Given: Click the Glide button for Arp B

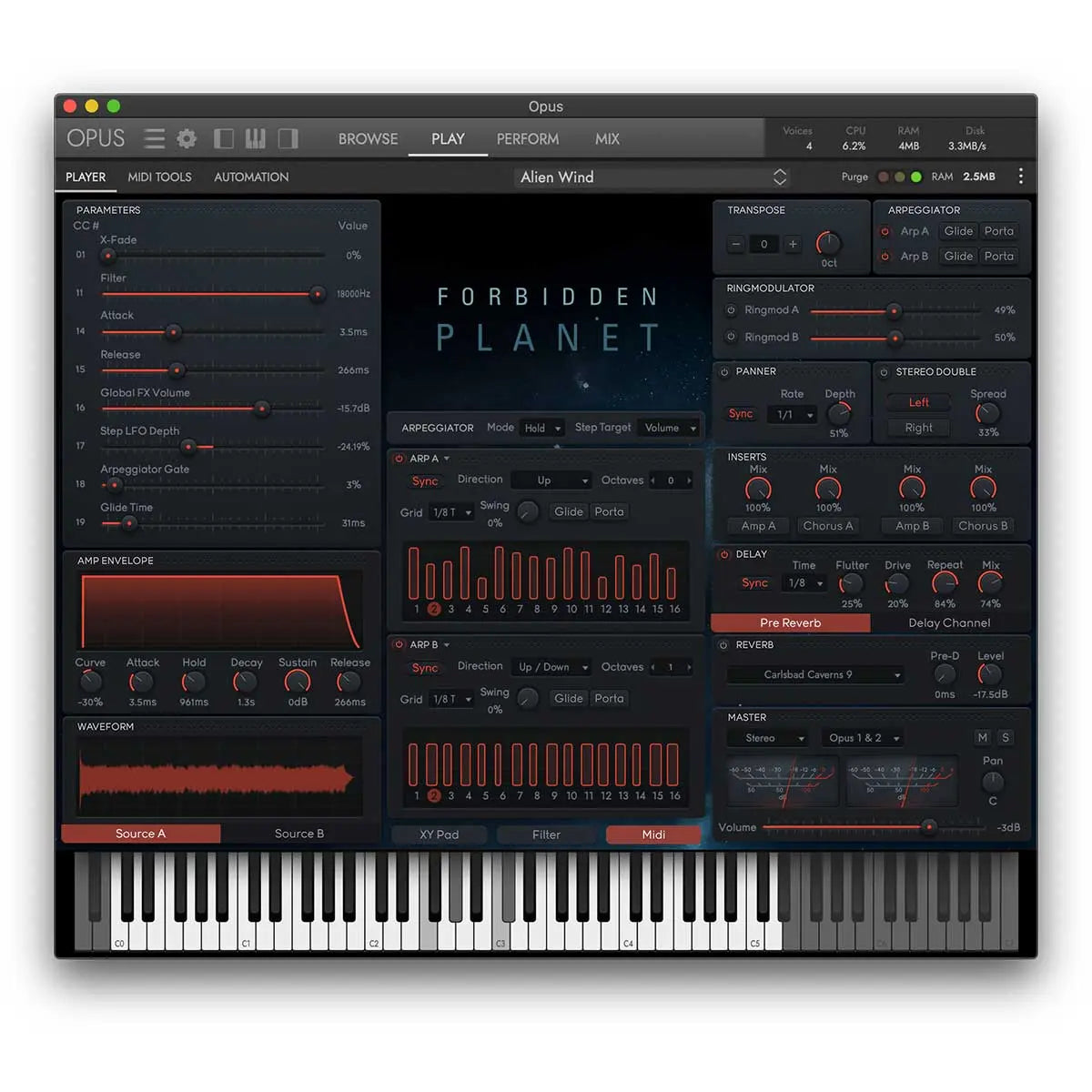Looking at the screenshot, I should pos(957,256).
